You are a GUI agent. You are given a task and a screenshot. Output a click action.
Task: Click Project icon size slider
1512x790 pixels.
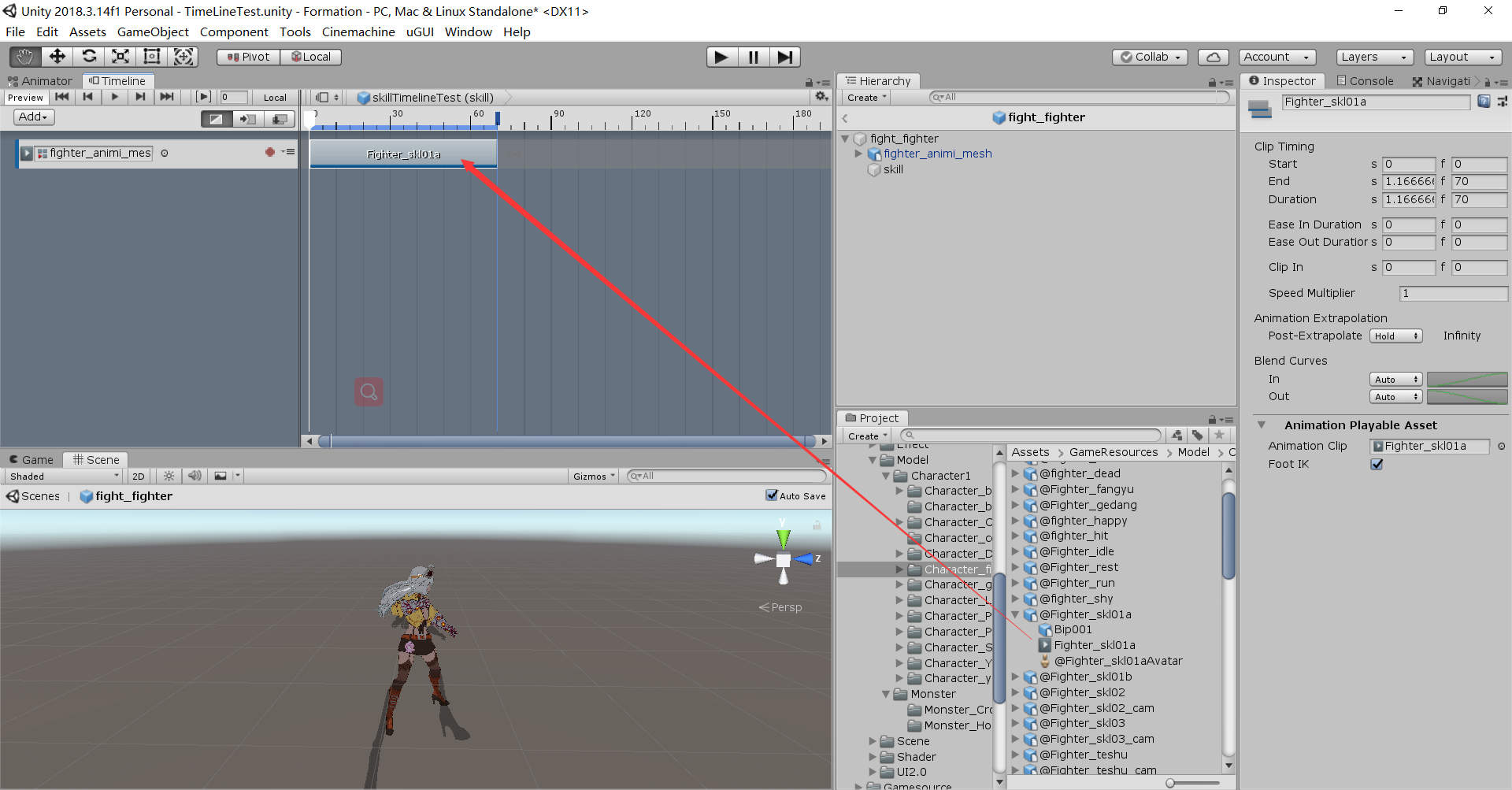click(1192, 783)
